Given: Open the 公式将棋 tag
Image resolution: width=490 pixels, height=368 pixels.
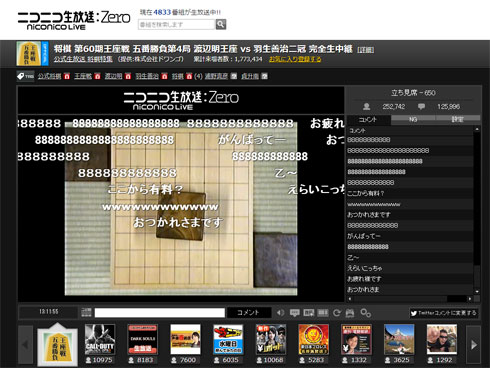Looking at the screenshot, I should pos(49,76).
